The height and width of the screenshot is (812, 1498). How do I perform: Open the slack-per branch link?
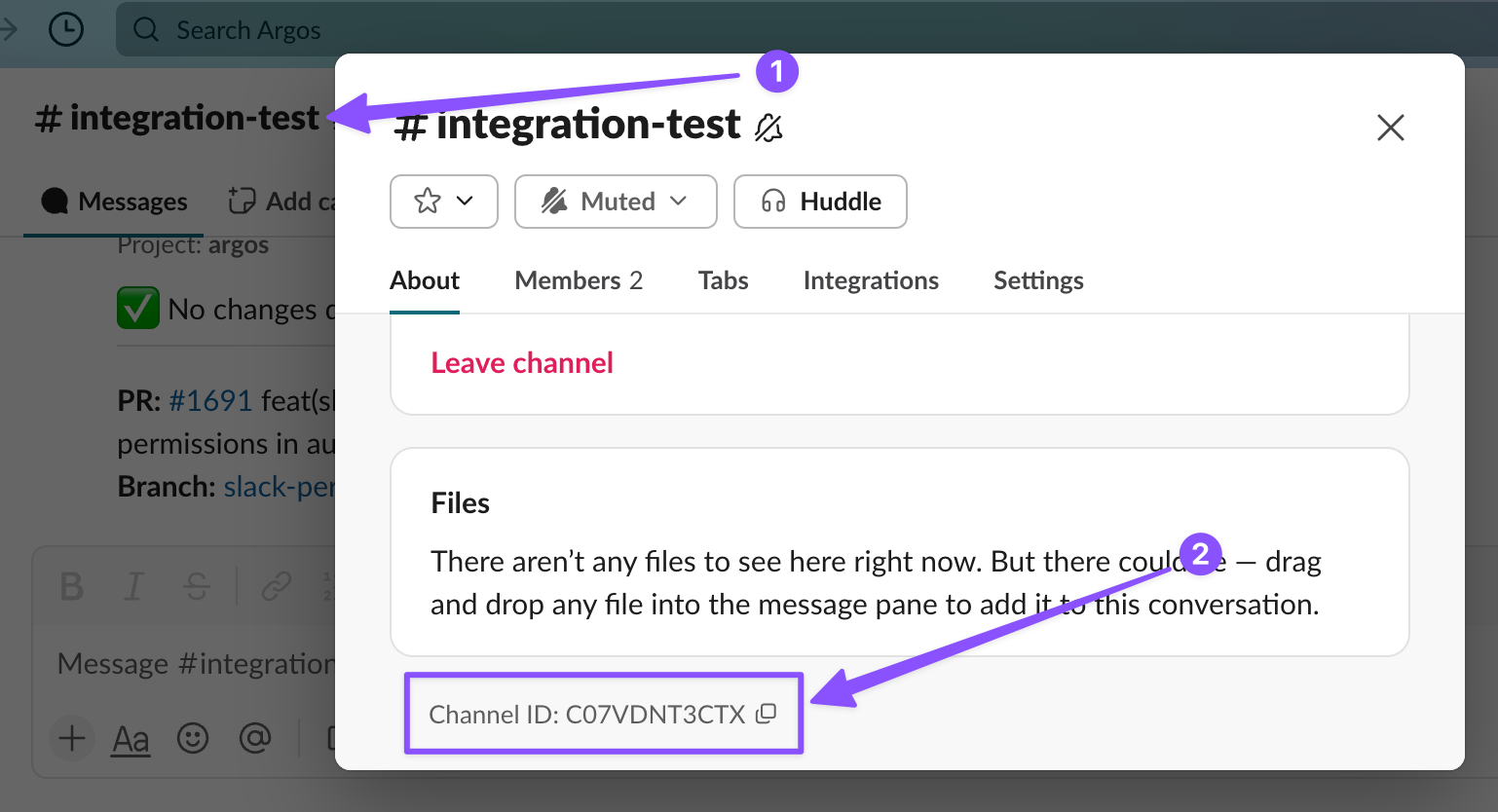click(280, 486)
